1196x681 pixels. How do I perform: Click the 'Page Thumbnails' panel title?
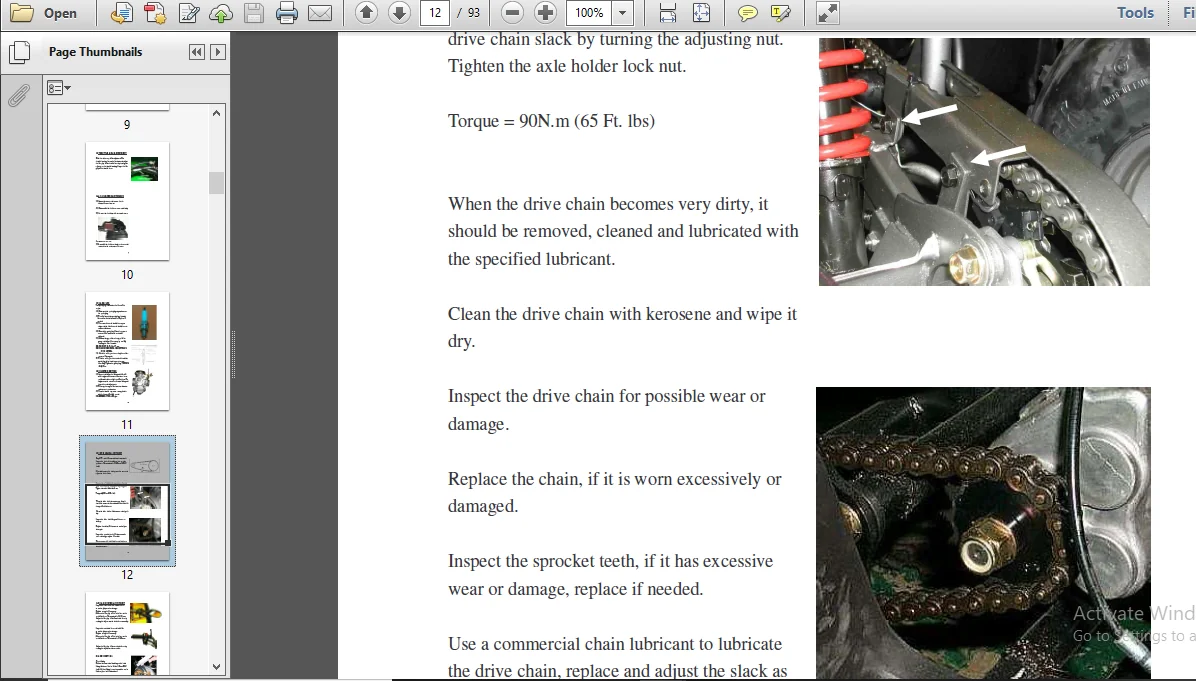(95, 52)
